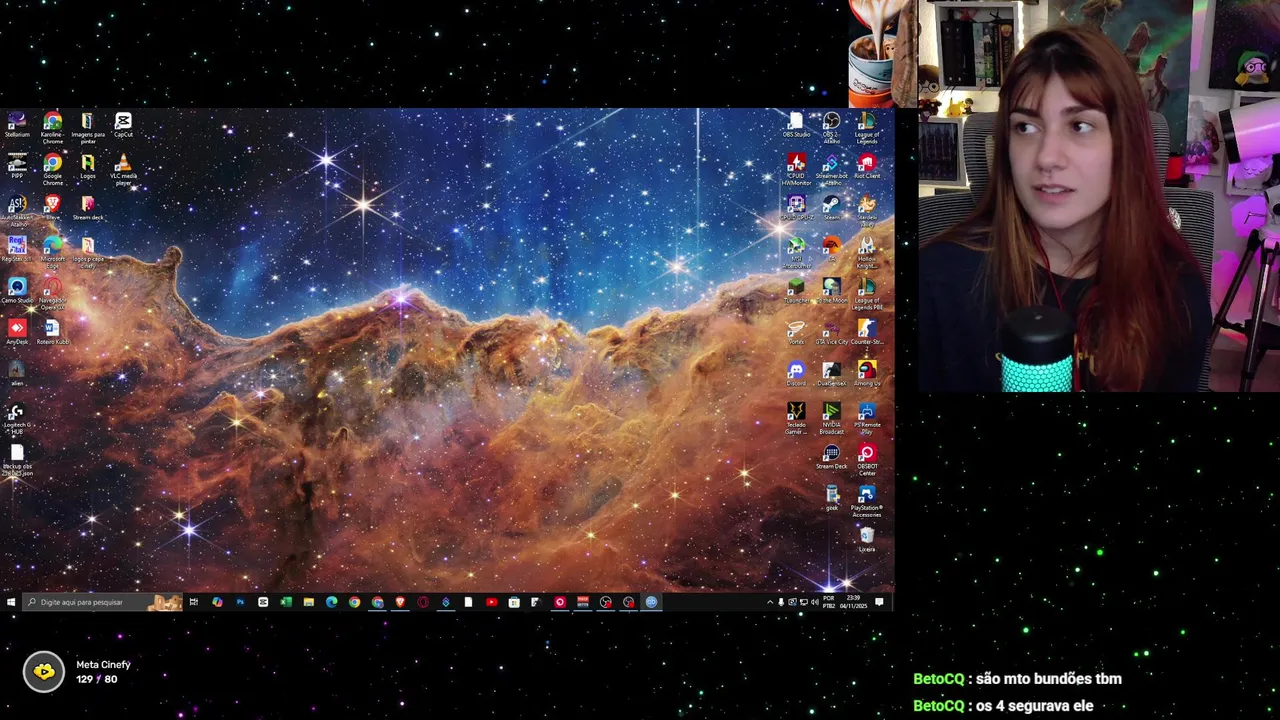The image size is (1280, 720).
Task: Open the NVIDIA Broadcast shortcut
Action: click(x=831, y=419)
